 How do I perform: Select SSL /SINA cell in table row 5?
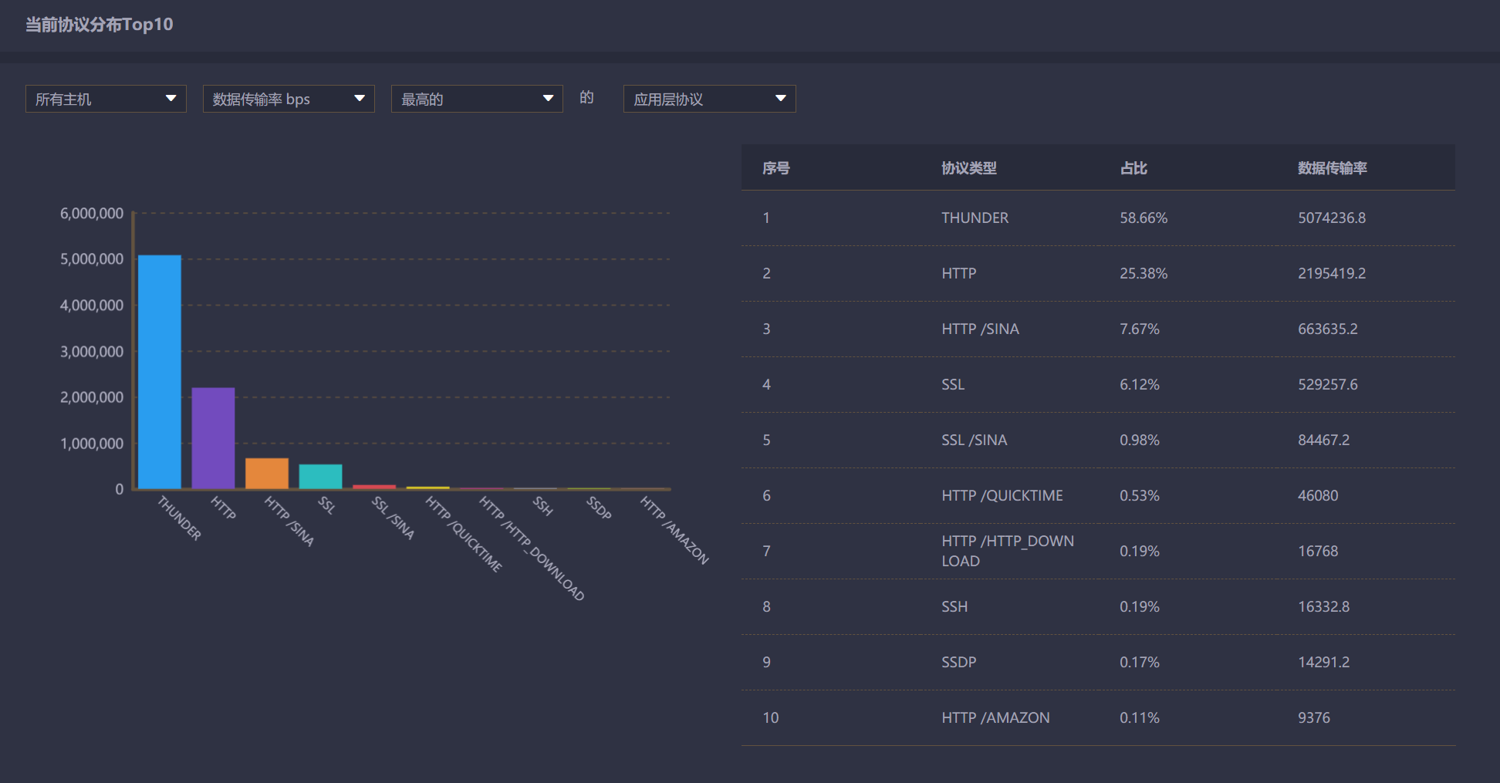tap(974, 440)
